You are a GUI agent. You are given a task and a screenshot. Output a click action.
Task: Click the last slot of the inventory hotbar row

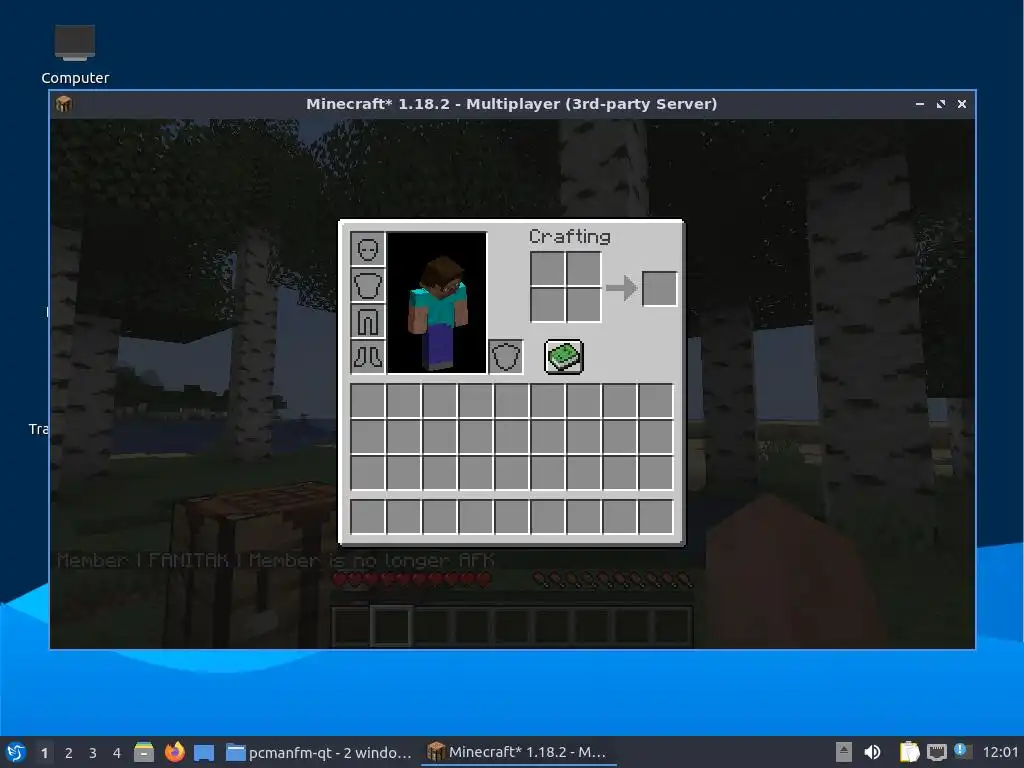(x=656, y=517)
